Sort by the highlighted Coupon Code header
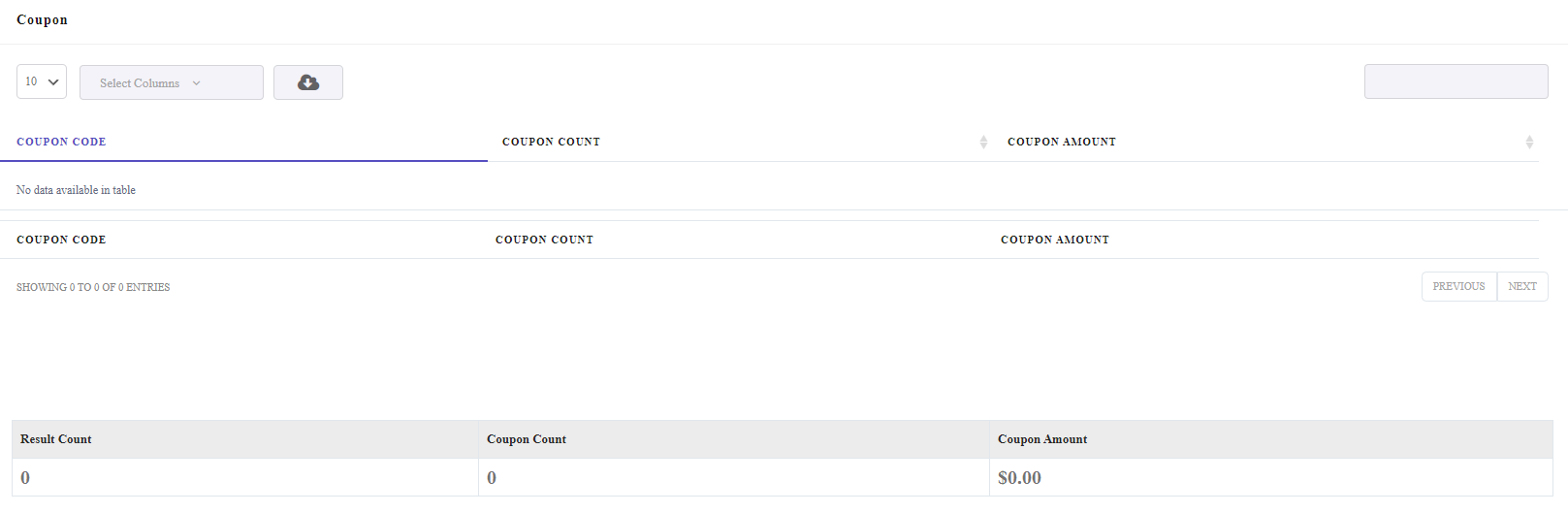Viewport: 1568px width, 513px height. 61,142
